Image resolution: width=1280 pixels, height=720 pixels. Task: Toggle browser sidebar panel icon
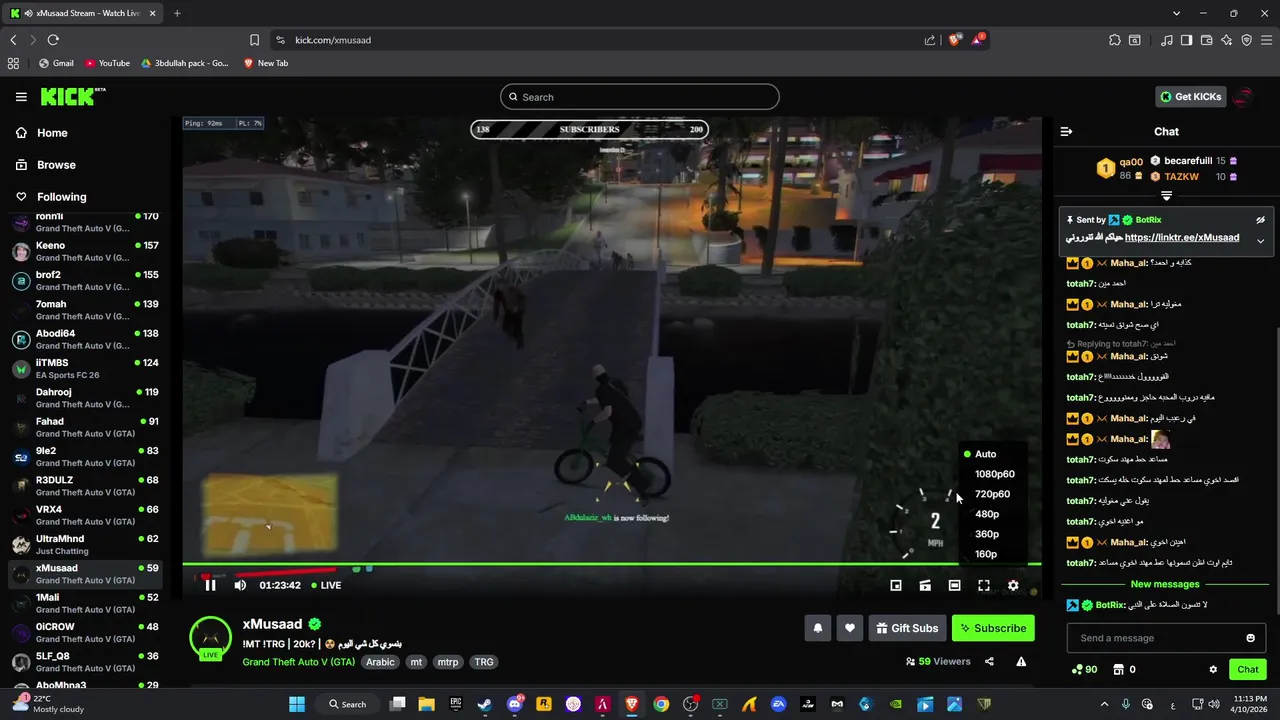click(1186, 40)
